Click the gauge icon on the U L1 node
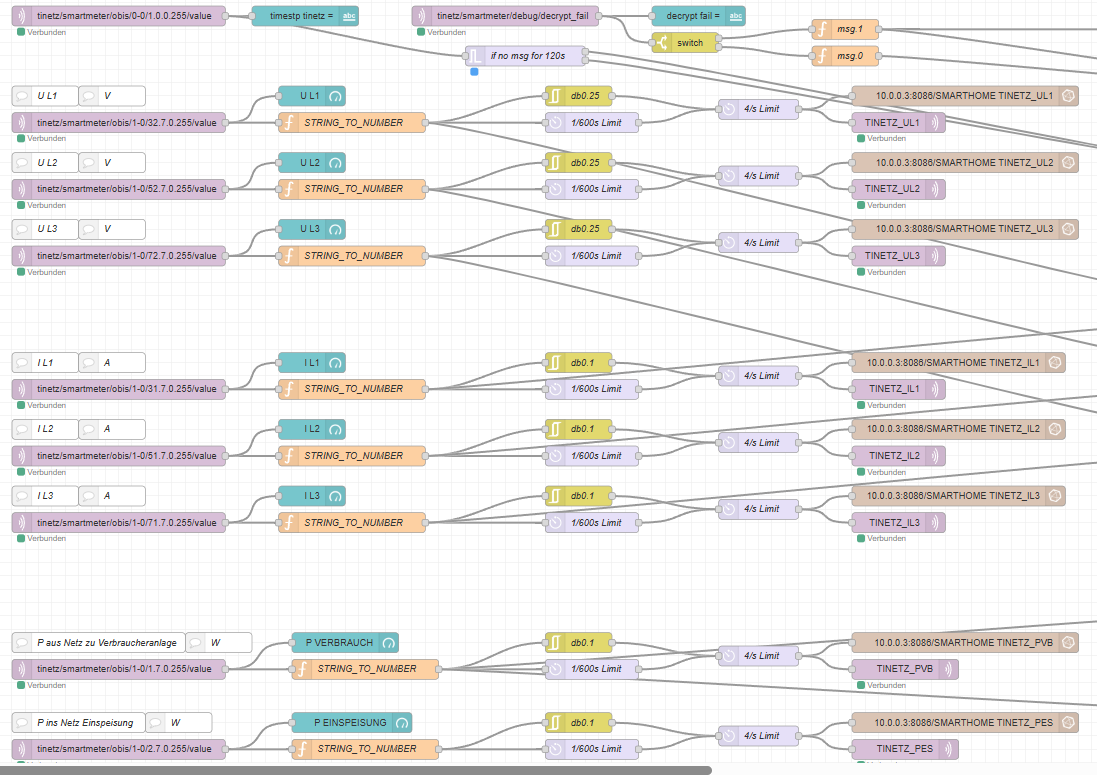The width and height of the screenshot is (1097, 775). click(335, 96)
